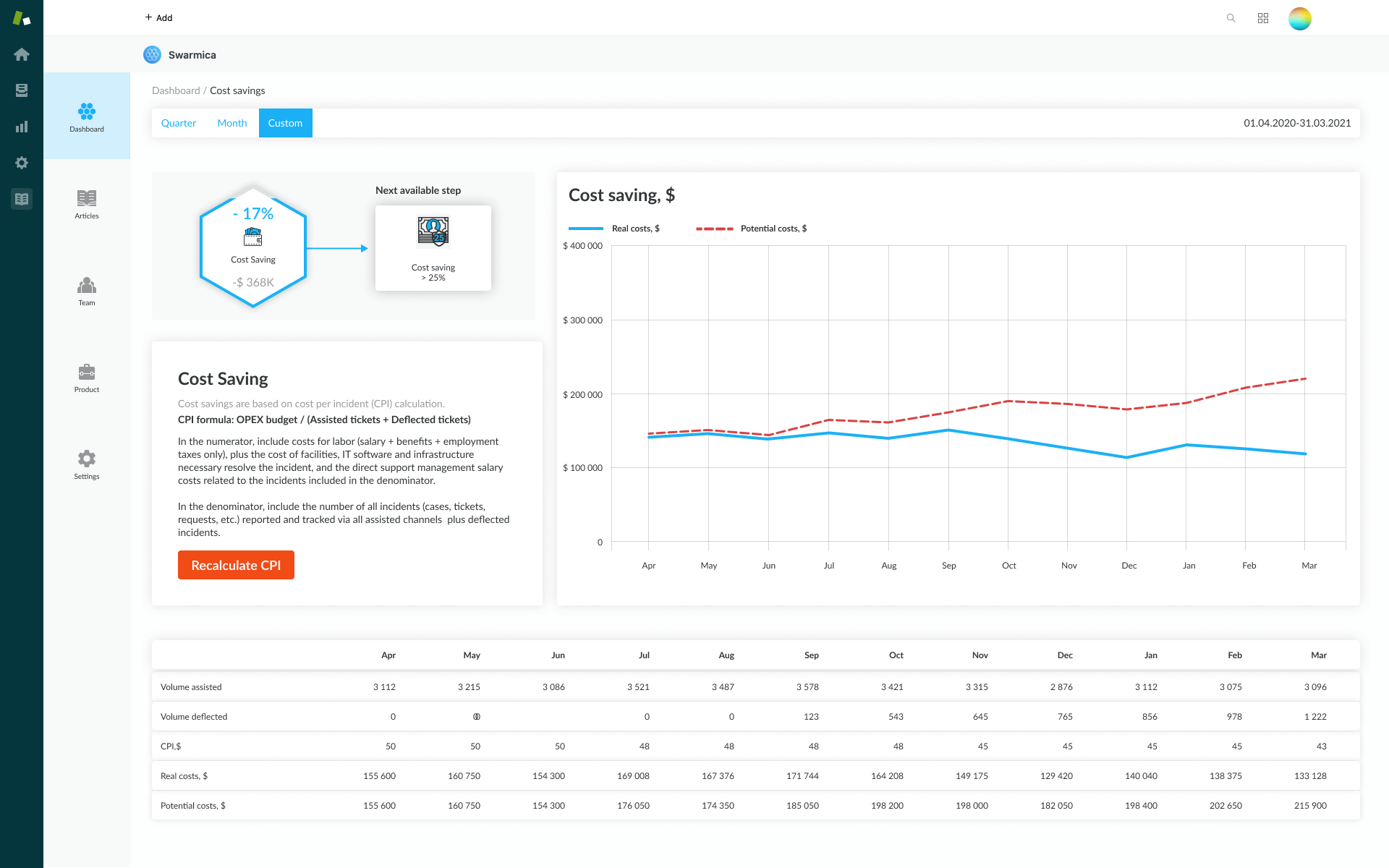Open the home icon in left rail

[22, 54]
